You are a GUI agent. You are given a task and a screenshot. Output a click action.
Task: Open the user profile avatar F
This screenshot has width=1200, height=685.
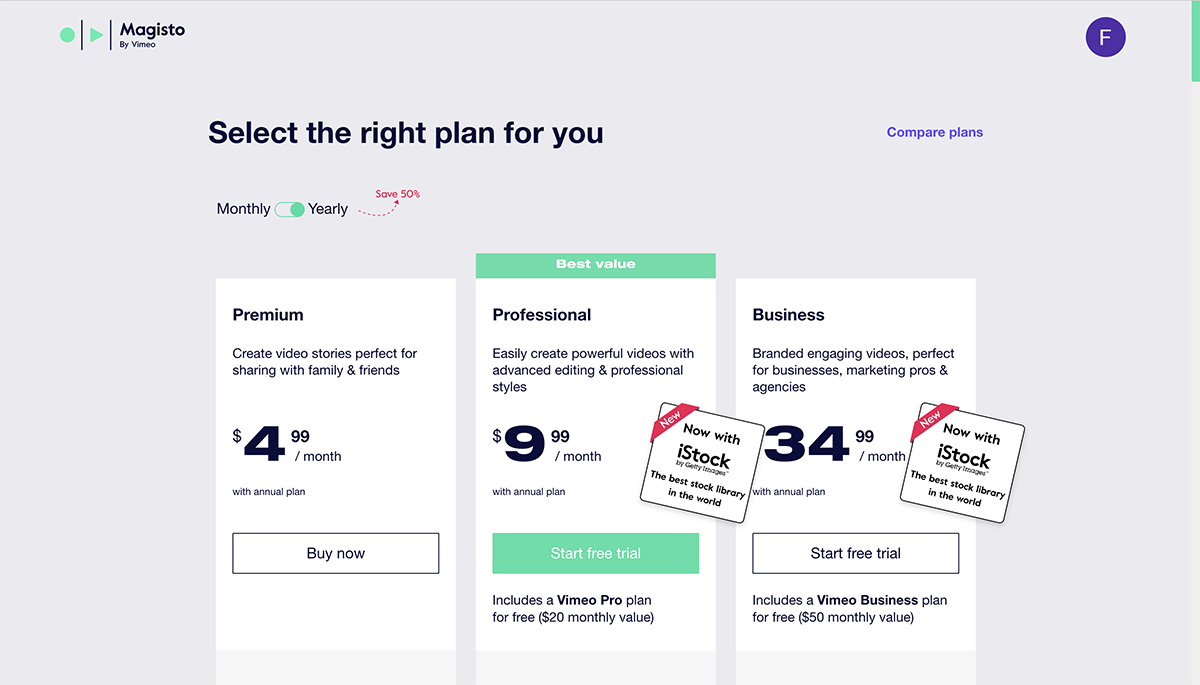tap(1105, 38)
